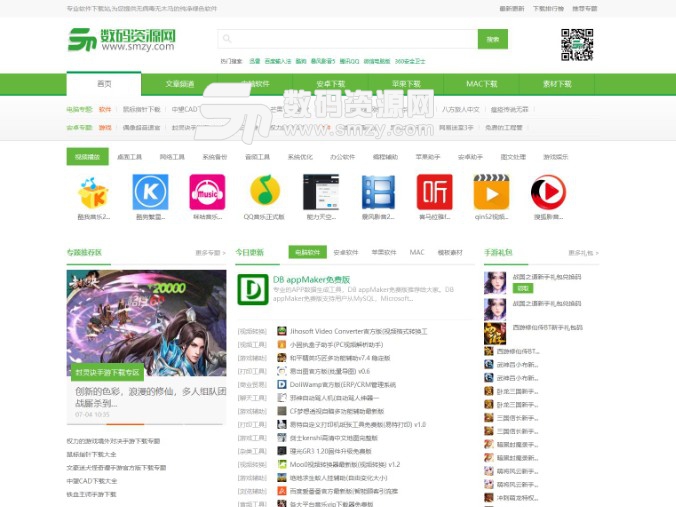Select the 网络工具 category tab
Screen dimensions: 676x507
tap(172, 157)
